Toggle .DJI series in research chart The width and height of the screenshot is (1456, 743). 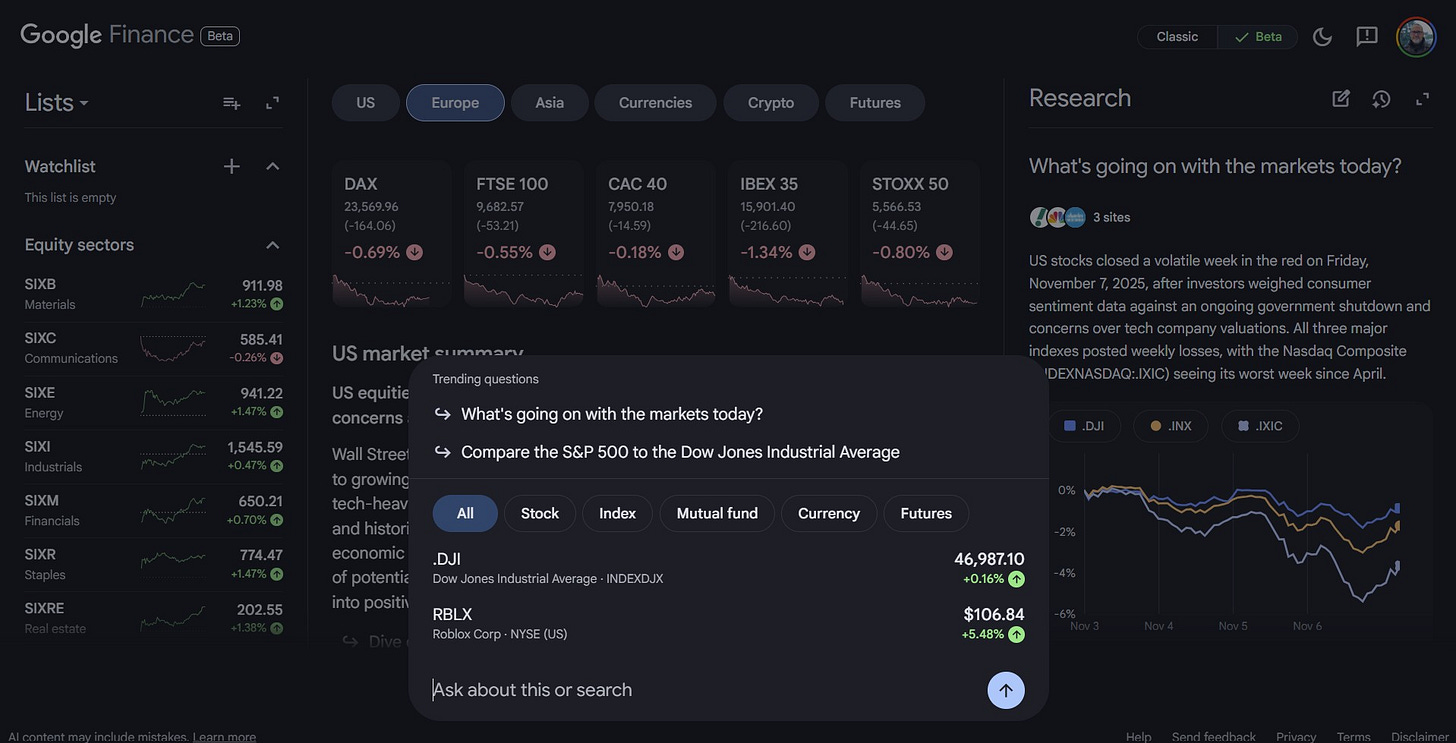[1083, 426]
